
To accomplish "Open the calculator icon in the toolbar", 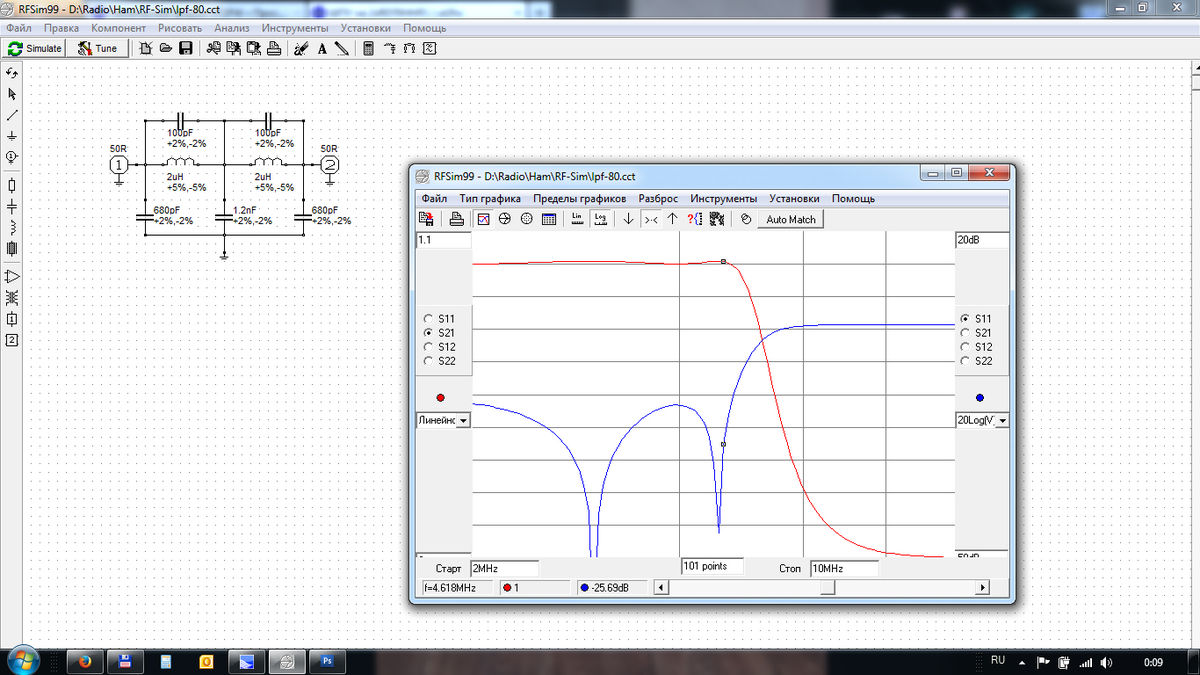I will pos(368,48).
